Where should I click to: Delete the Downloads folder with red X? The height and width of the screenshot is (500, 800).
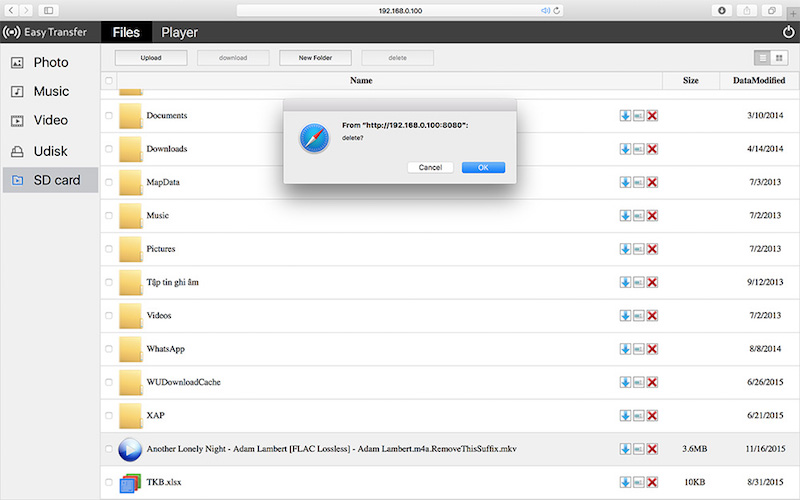pyautogui.click(x=652, y=149)
